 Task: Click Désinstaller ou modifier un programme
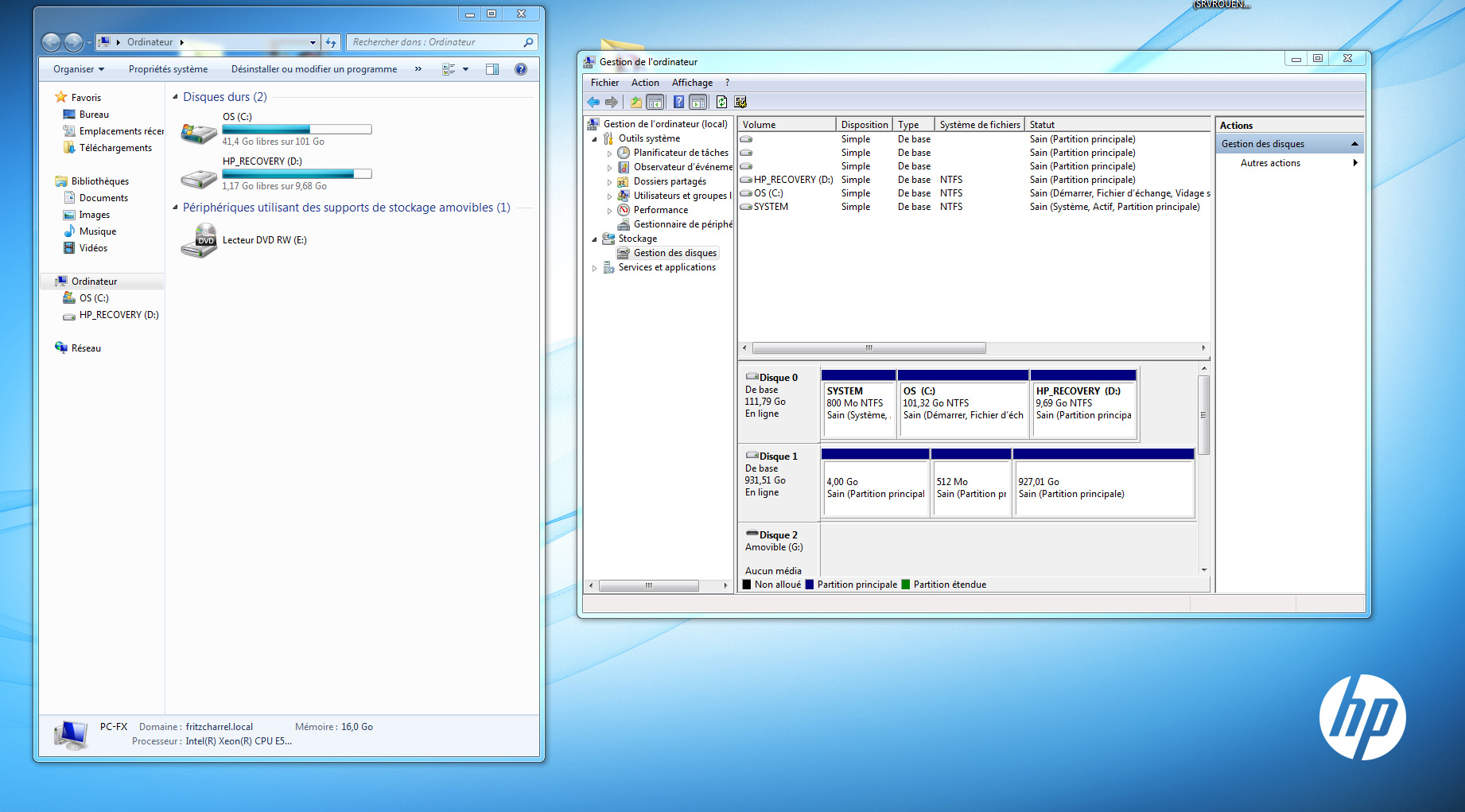point(314,69)
